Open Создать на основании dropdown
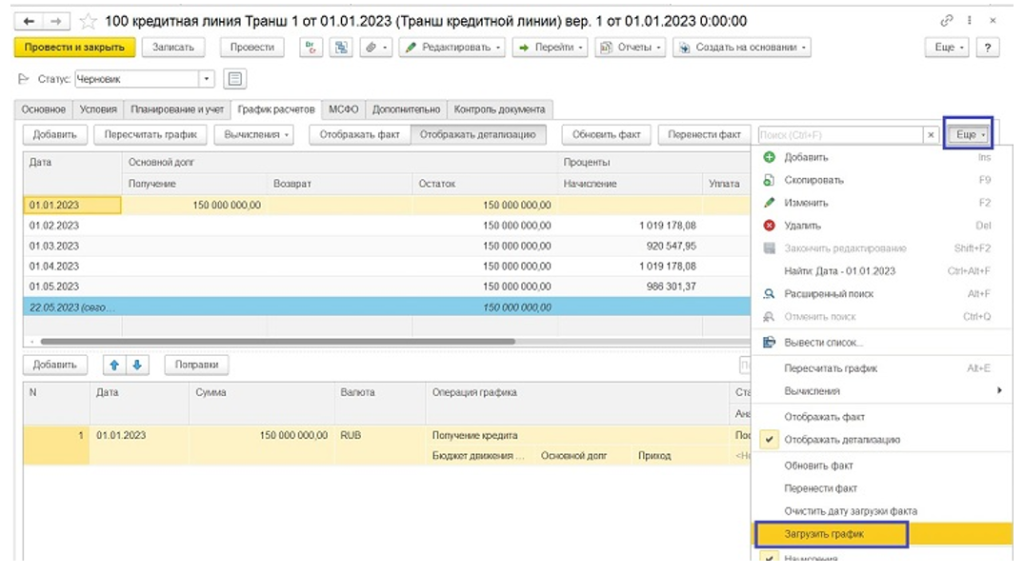The width and height of the screenshot is (1024, 574). pyautogui.click(x=742, y=47)
